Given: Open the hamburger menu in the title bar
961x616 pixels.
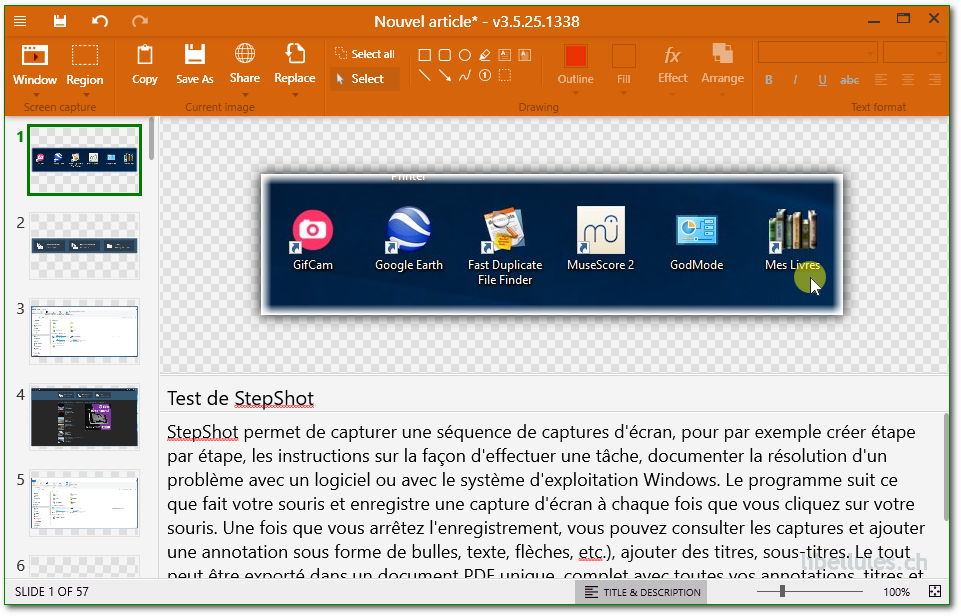Looking at the screenshot, I should [x=20, y=21].
